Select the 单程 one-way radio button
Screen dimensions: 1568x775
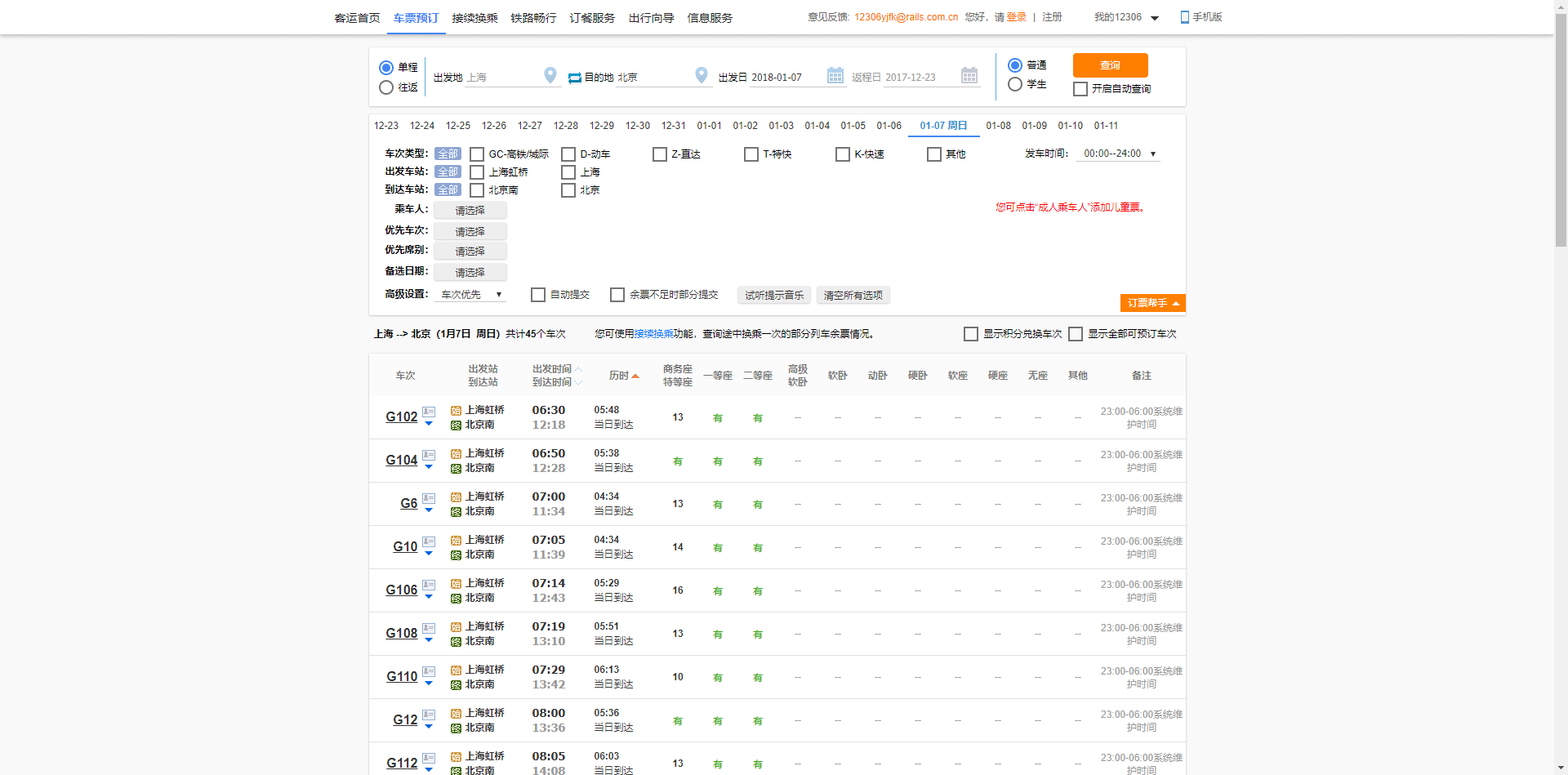point(386,68)
